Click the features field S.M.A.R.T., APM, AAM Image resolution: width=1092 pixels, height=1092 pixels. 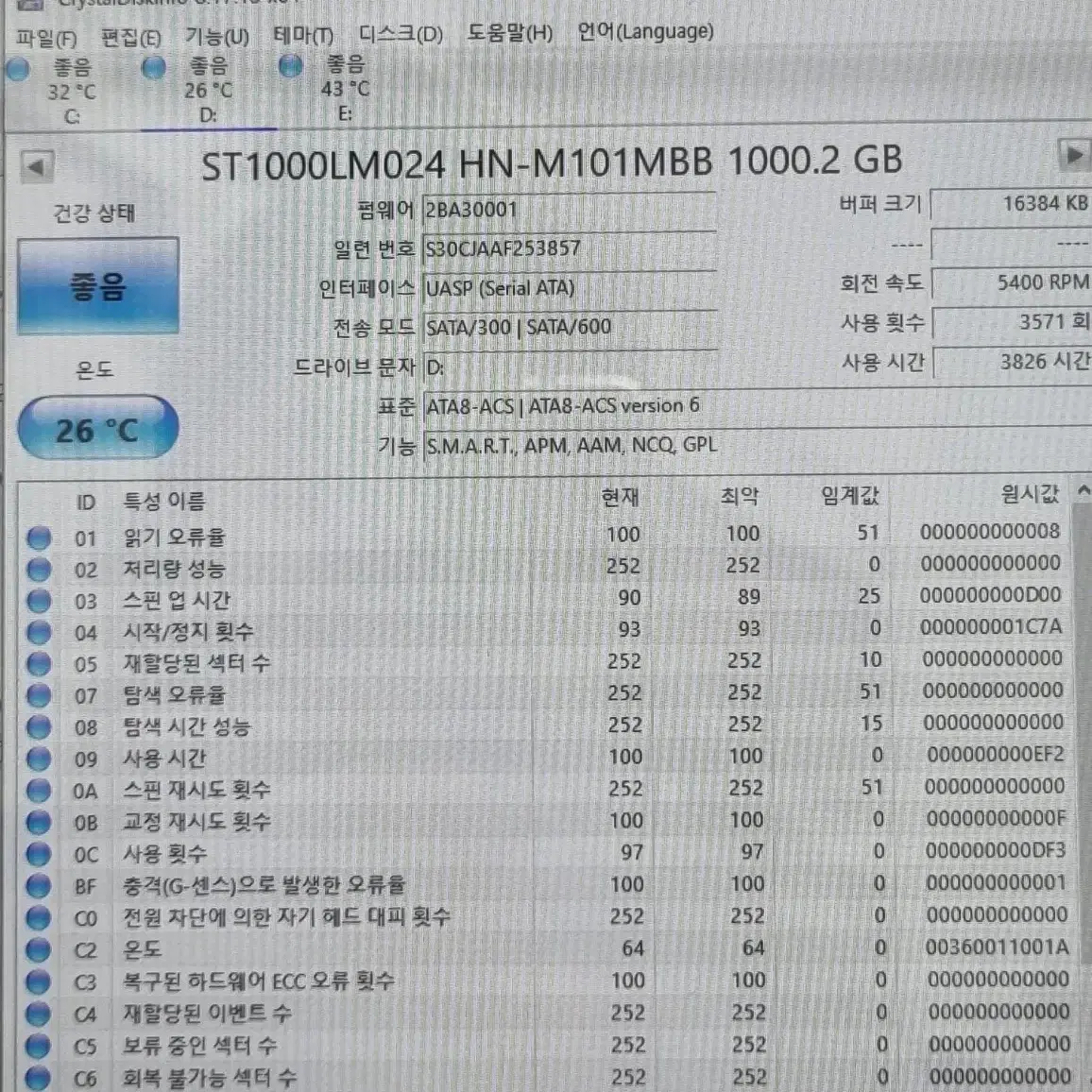click(x=757, y=444)
